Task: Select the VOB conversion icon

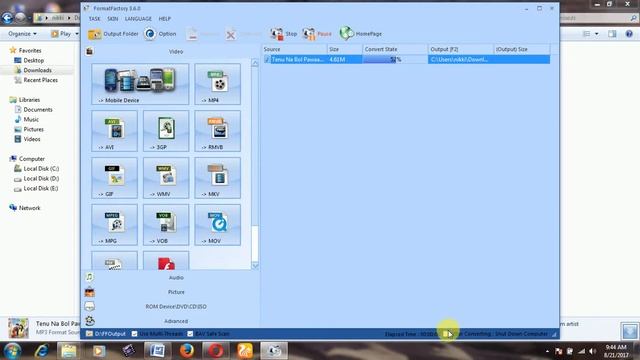Action: pos(166,224)
